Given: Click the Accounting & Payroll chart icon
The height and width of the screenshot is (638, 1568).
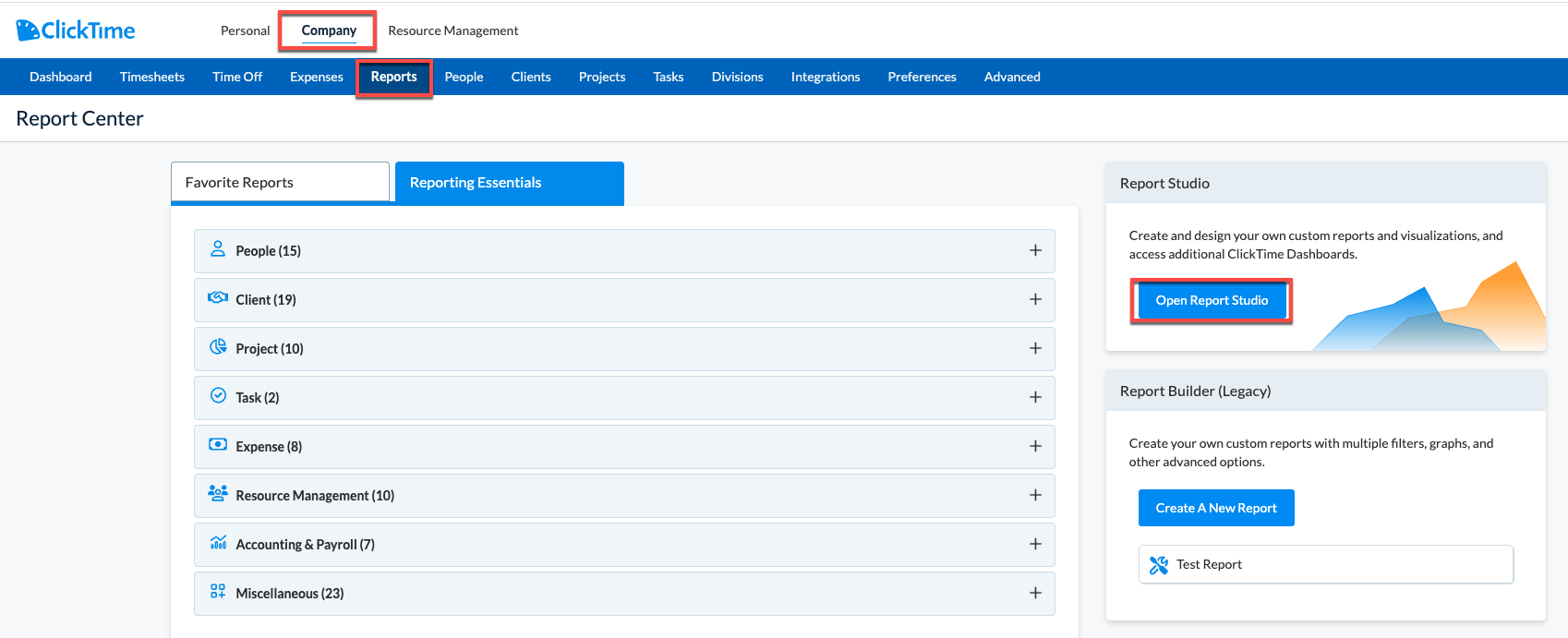Looking at the screenshot, I should [218, 543].
